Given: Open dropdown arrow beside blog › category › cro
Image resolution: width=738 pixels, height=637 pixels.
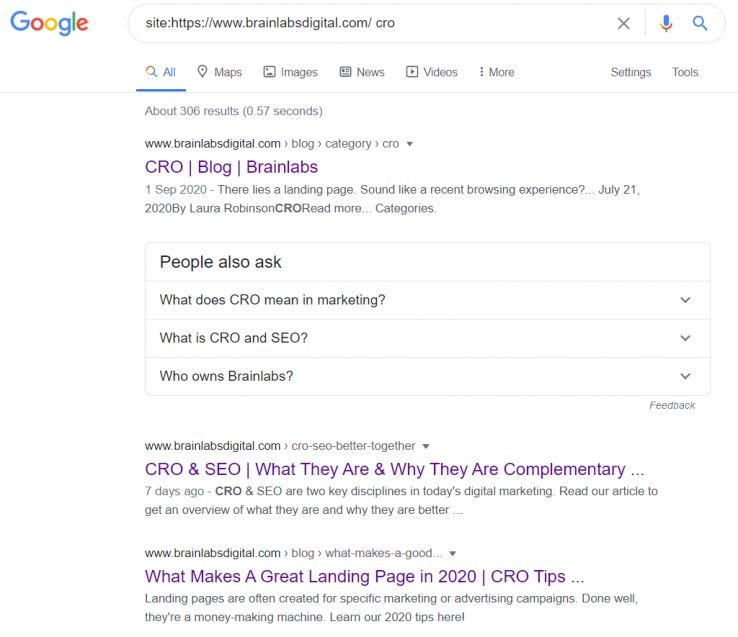Looking at the screenshot, I should coord(410,144).
